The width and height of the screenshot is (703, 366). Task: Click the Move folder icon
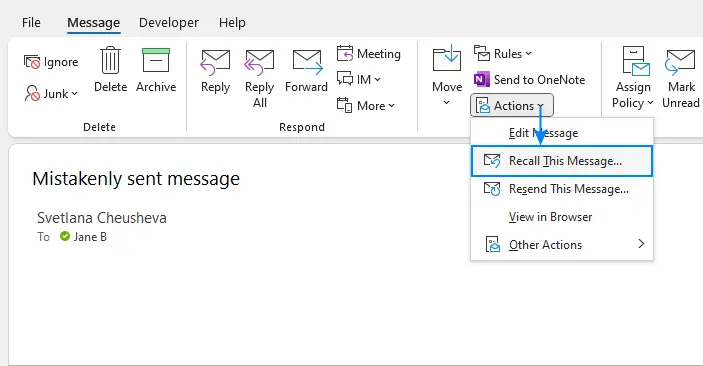447,58
